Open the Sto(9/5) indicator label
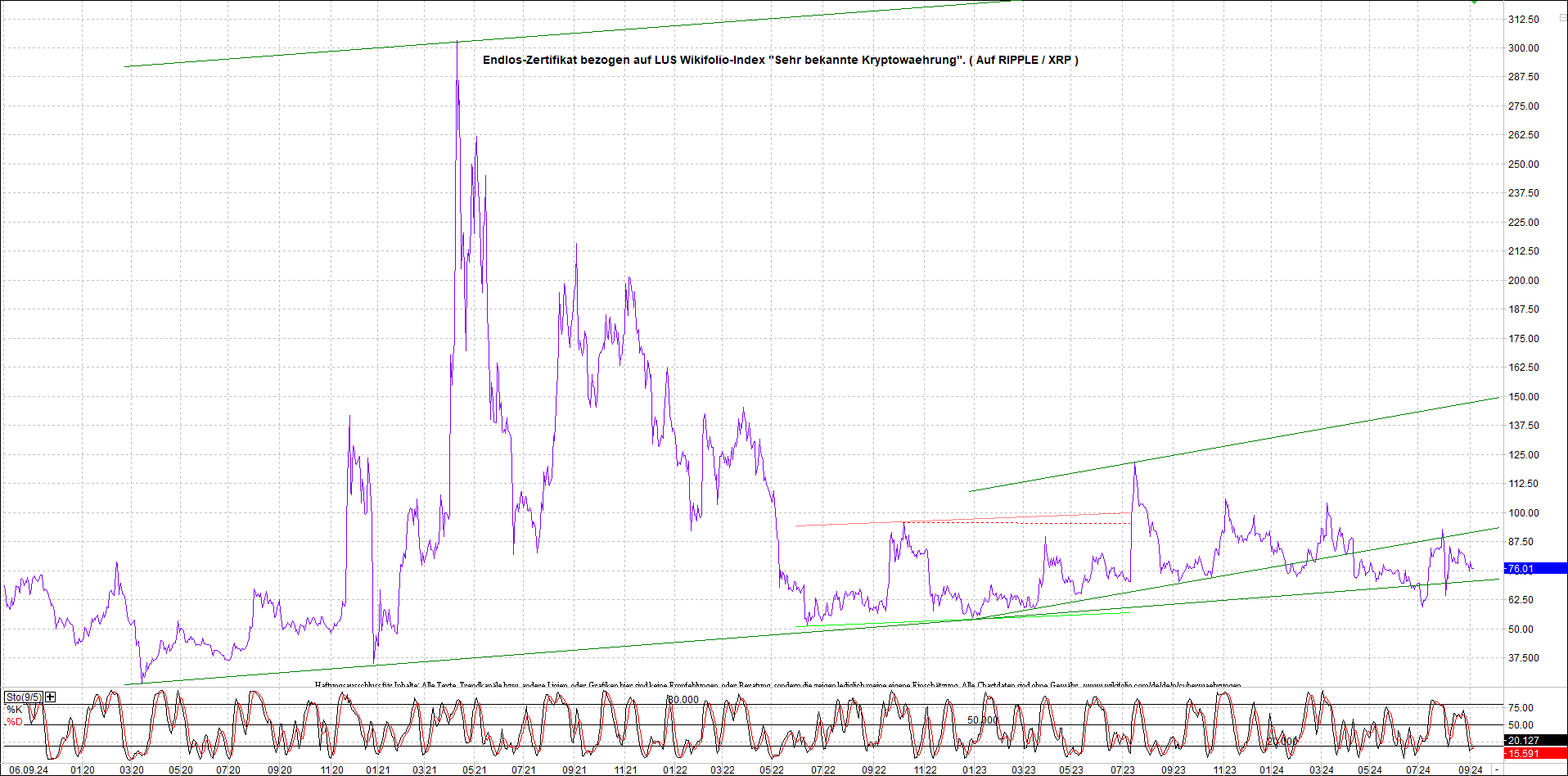The width and height of the screenshot is (1568, 776). tap(23, 697)
